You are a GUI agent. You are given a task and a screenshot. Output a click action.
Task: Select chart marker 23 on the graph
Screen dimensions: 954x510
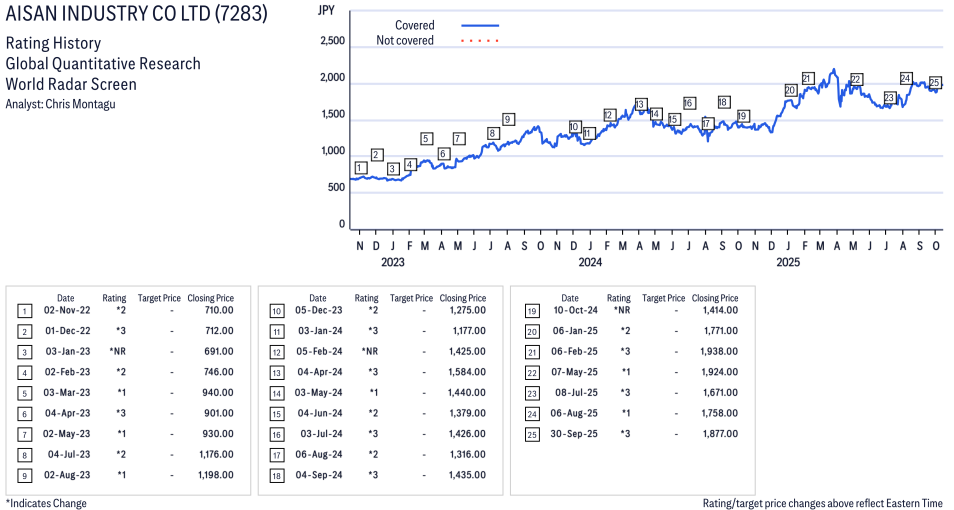pos(889,98)
